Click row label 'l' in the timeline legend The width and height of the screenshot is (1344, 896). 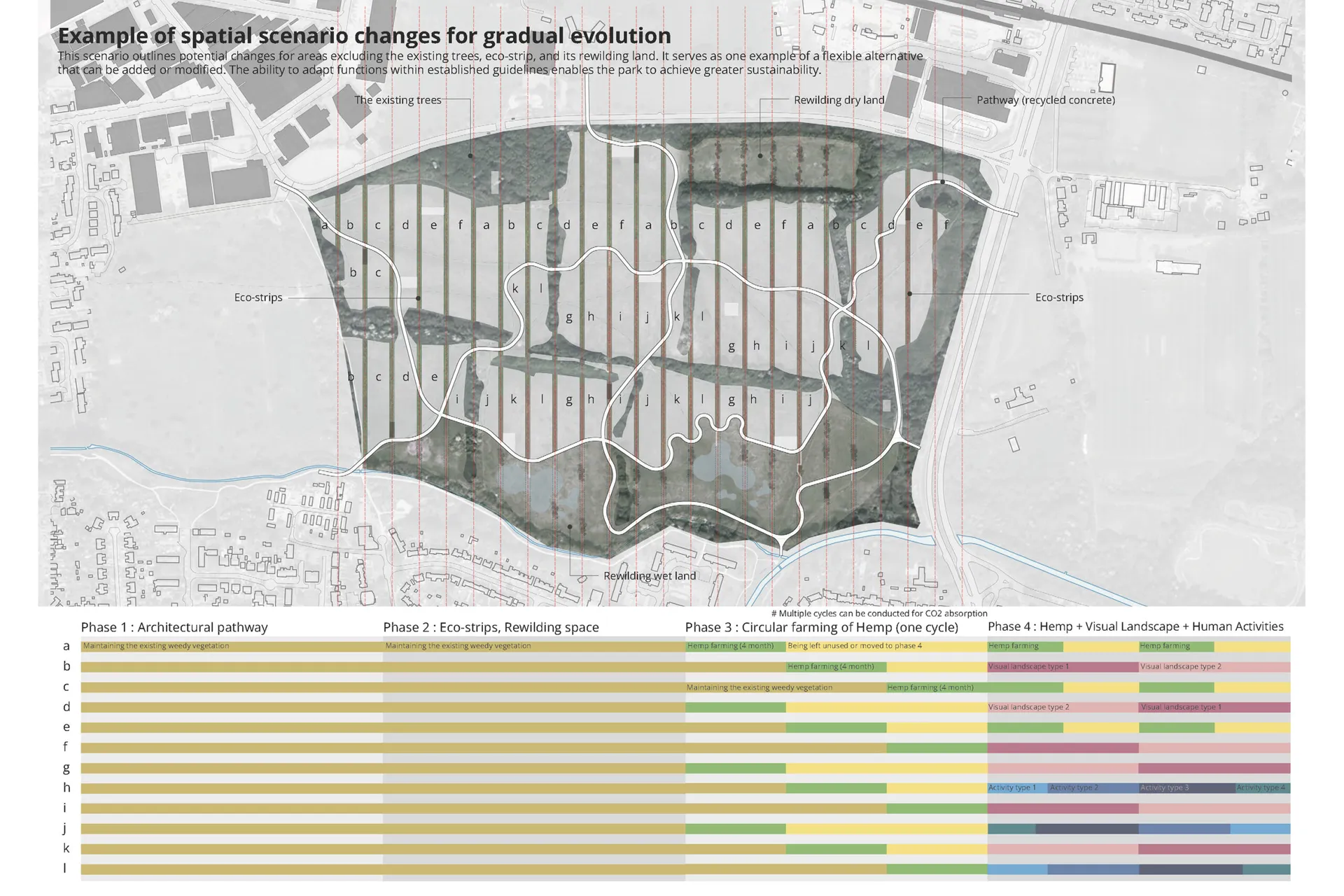65,869
